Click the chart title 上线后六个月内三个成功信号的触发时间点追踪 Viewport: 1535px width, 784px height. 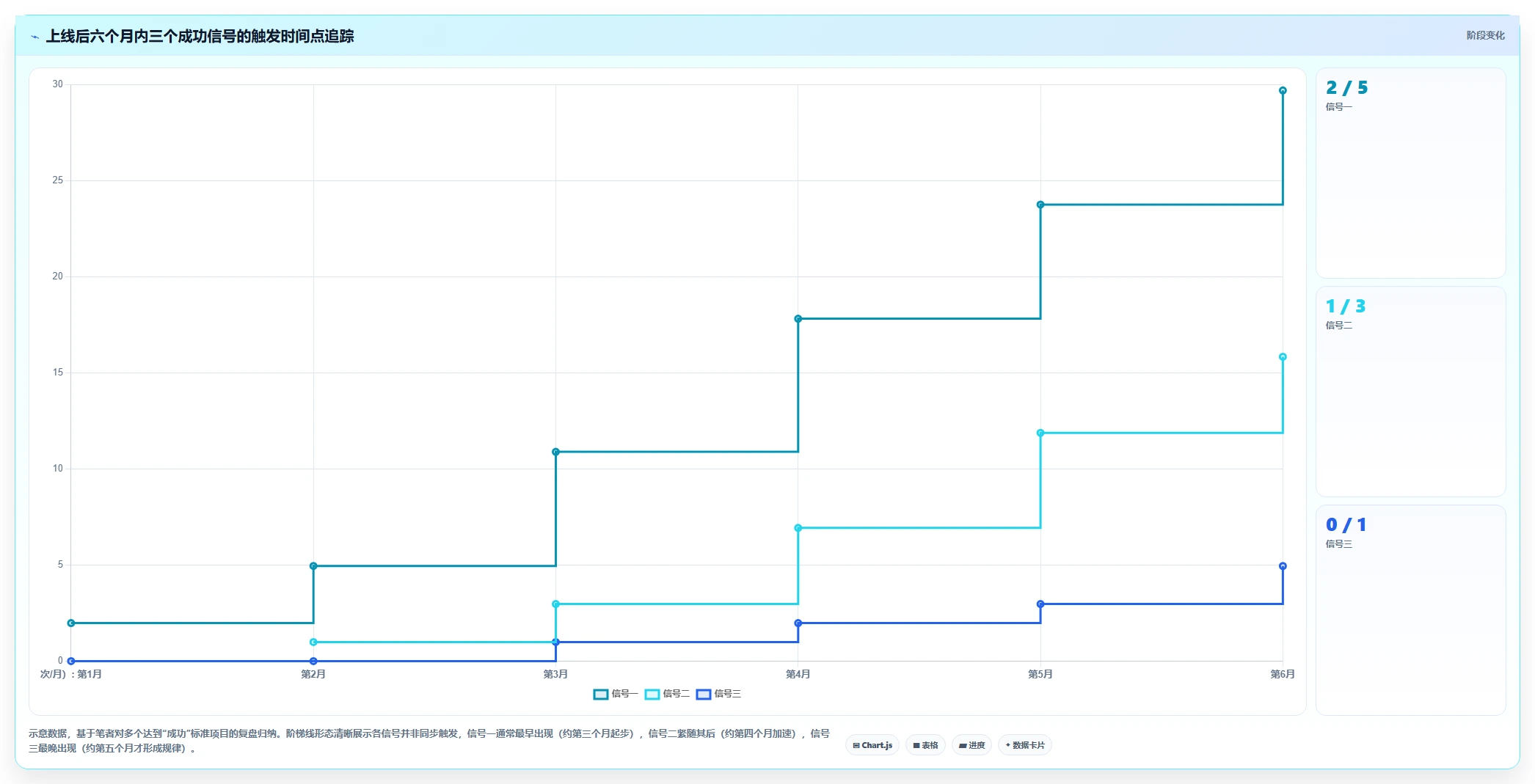(x=200, y=37)
